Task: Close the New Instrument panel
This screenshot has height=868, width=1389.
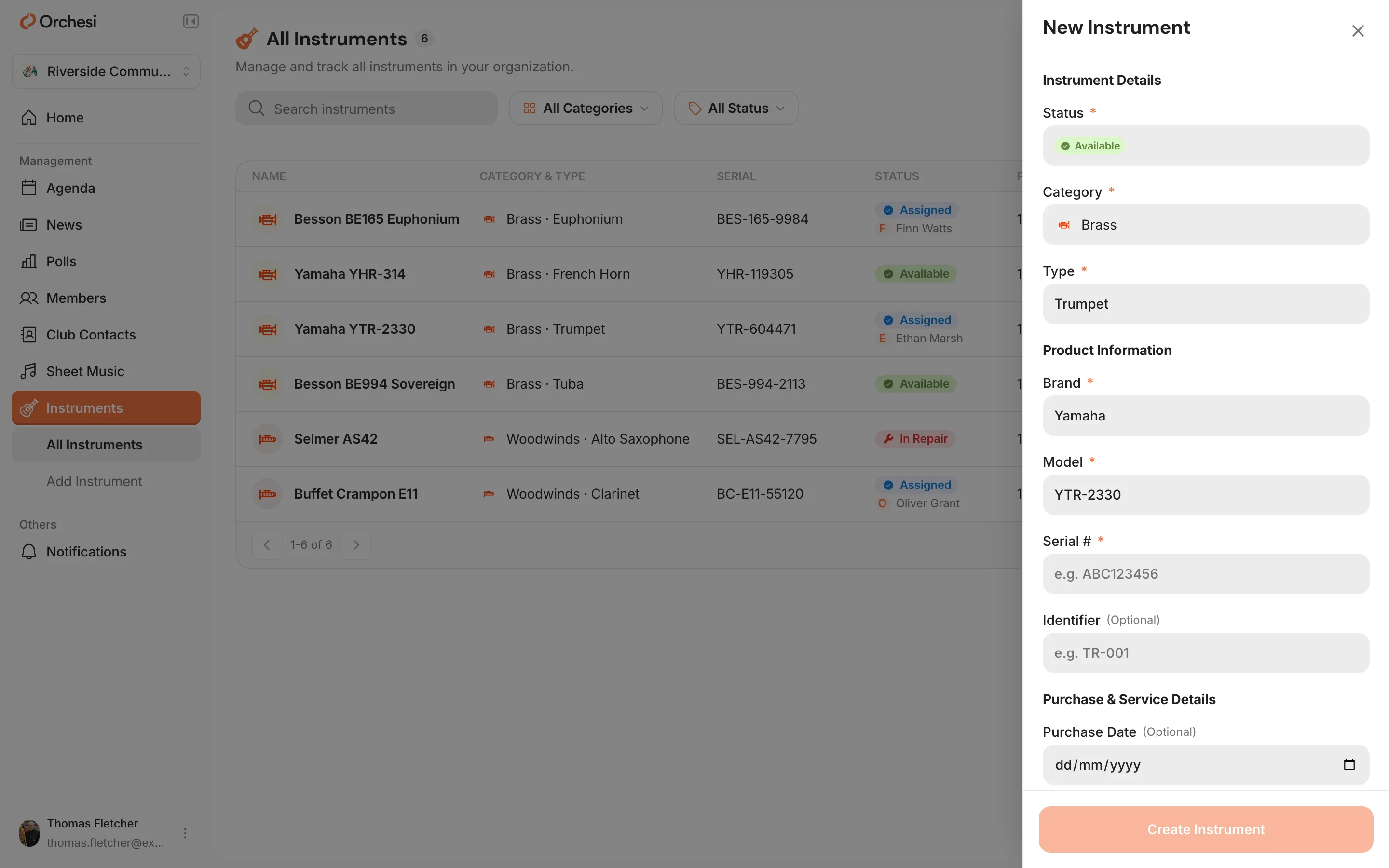Action: pos(1358,31)
